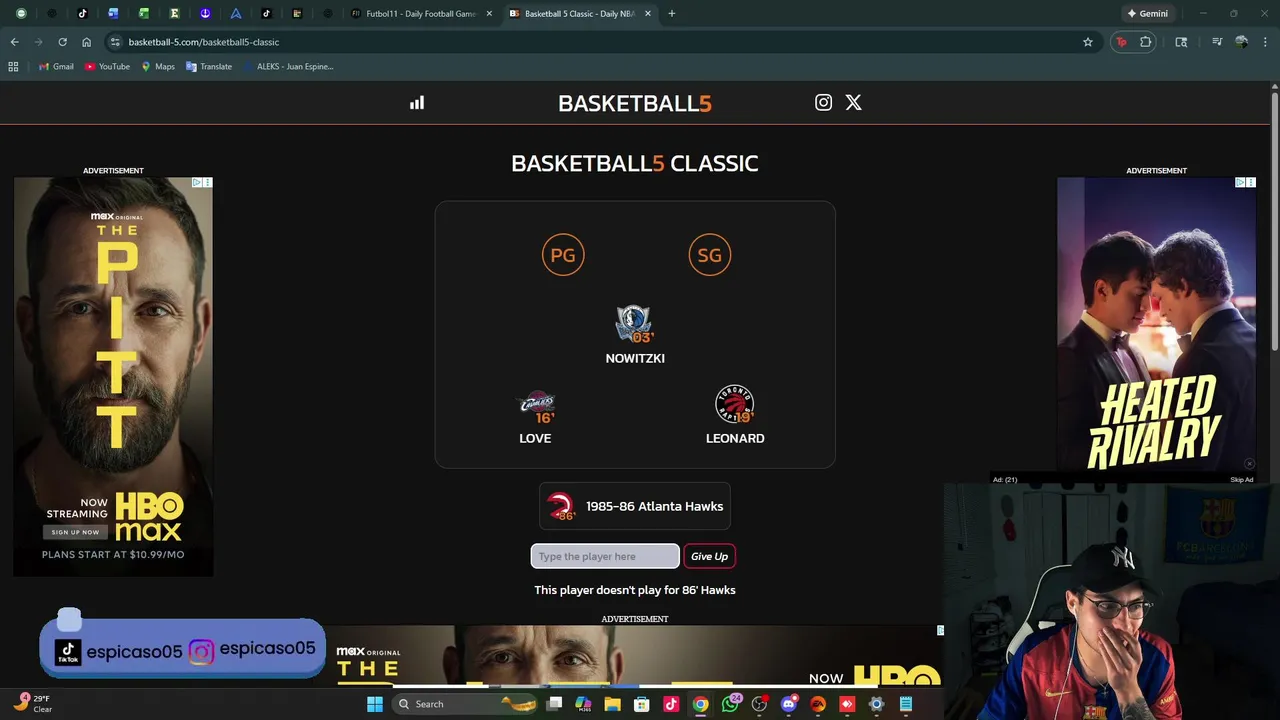Bookmark this page with the star
The width and height of the screenshot is (1280, 720).
click(1087, 42)
